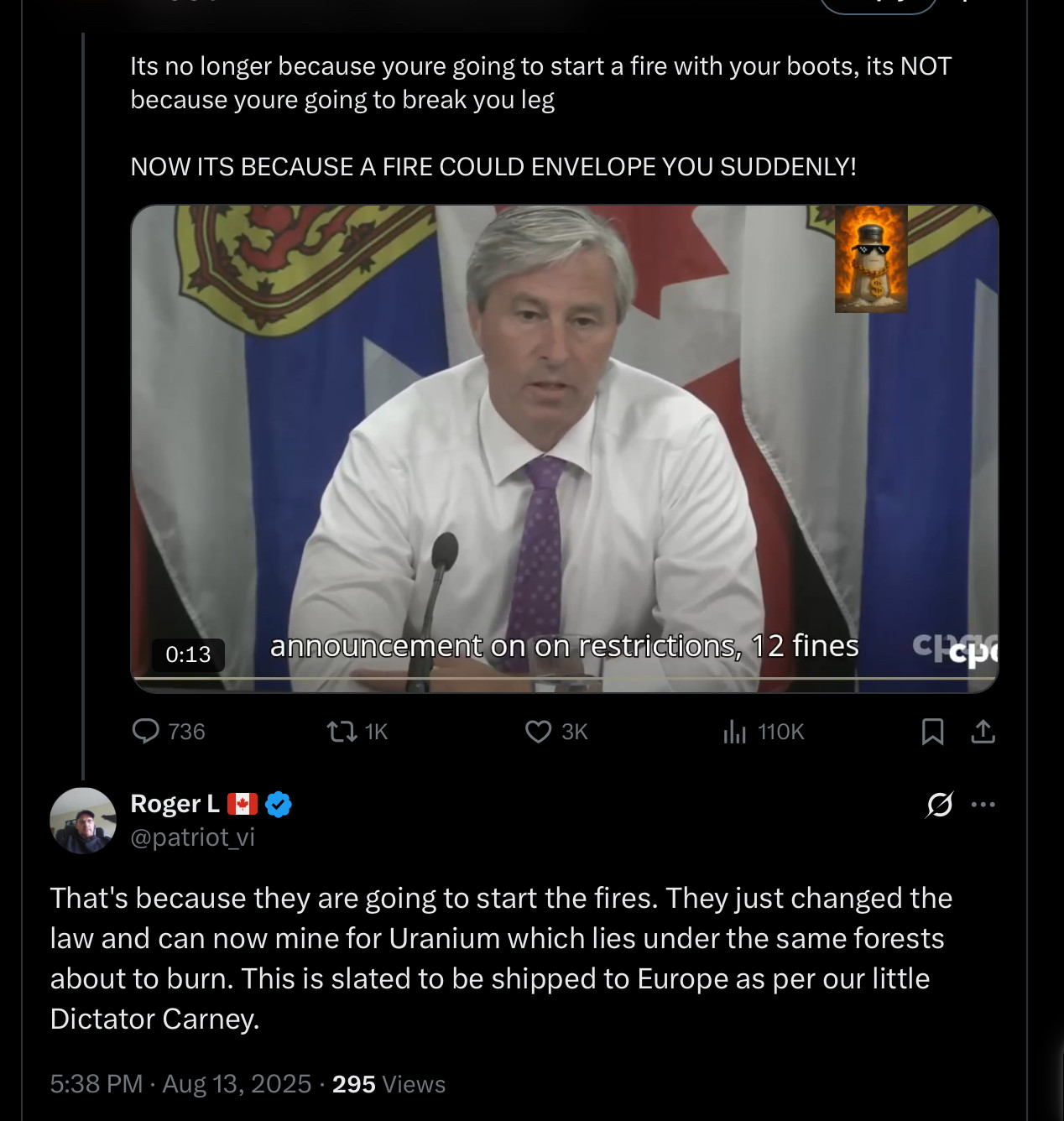
Task: Open view analytics showing 110K views
Action: pyautogui.click(x=734, y=732)
